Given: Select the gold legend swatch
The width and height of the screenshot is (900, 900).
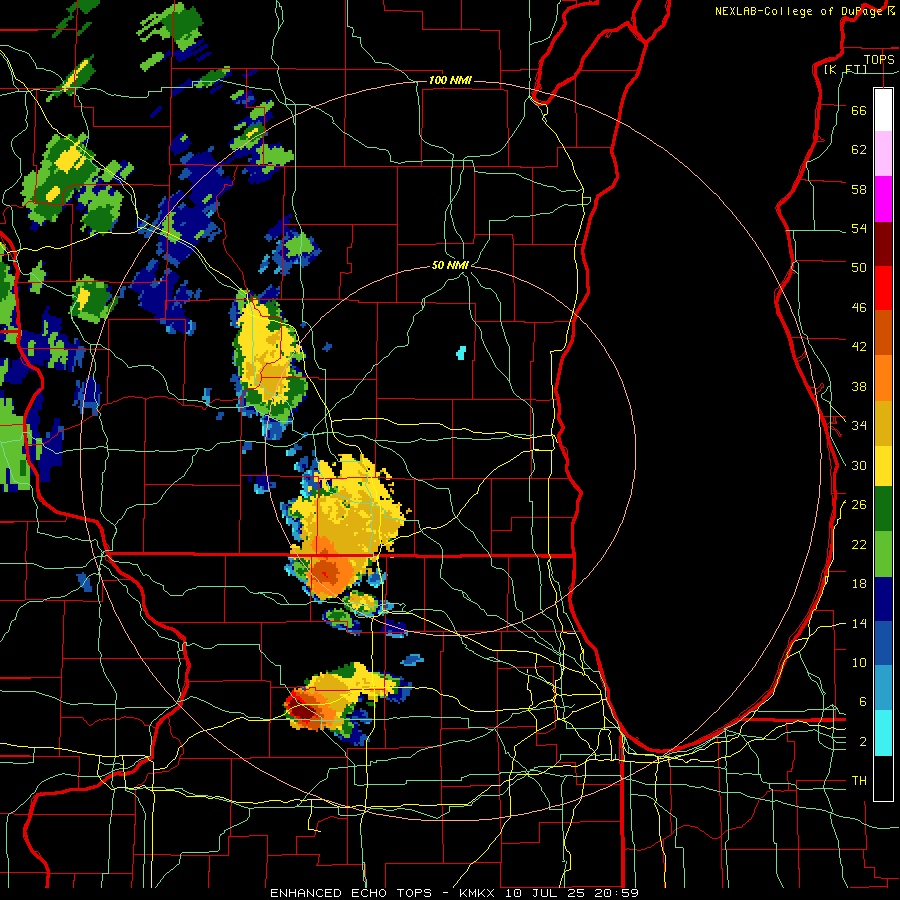Looking at the screenshot, I should [883, 423].
